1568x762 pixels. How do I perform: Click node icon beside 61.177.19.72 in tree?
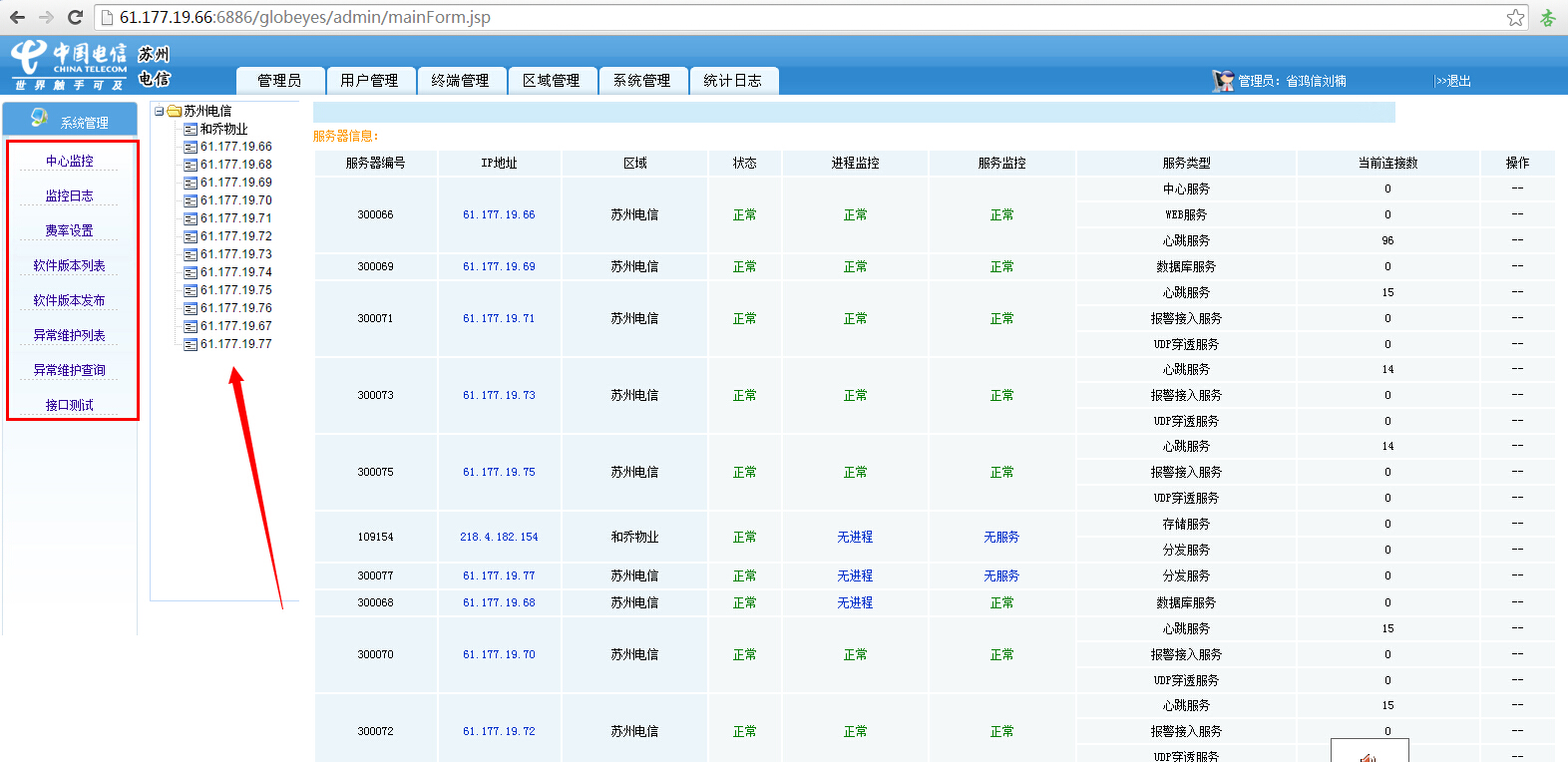(x=191, y=236)
